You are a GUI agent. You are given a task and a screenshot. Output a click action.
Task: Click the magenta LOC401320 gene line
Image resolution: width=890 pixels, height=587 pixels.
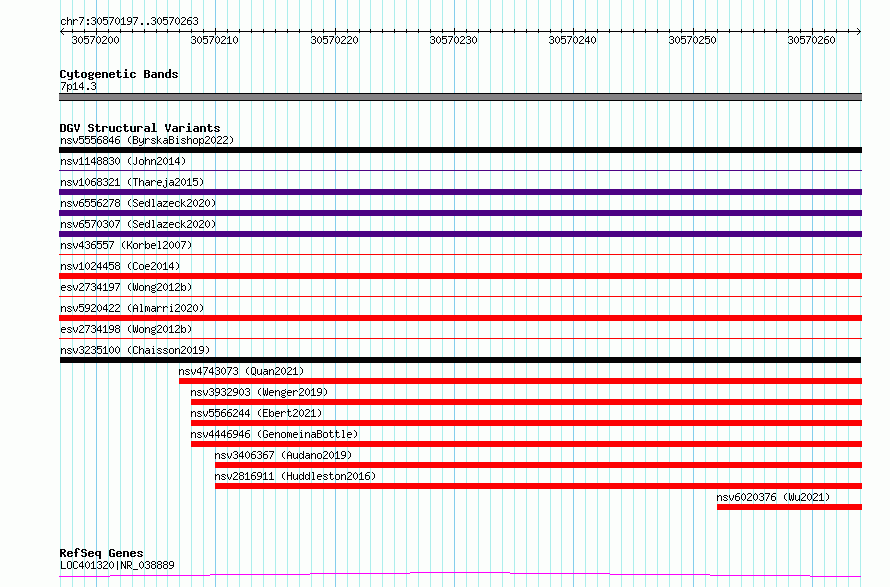coord(460,575)
